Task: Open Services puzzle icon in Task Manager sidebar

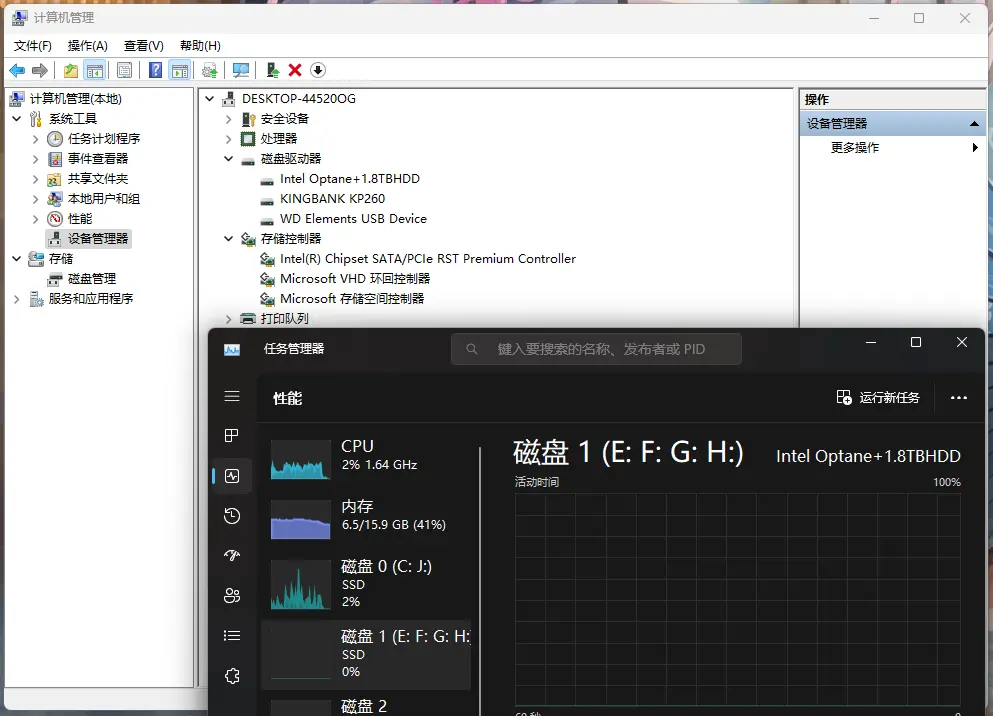Action: (232, 676)
